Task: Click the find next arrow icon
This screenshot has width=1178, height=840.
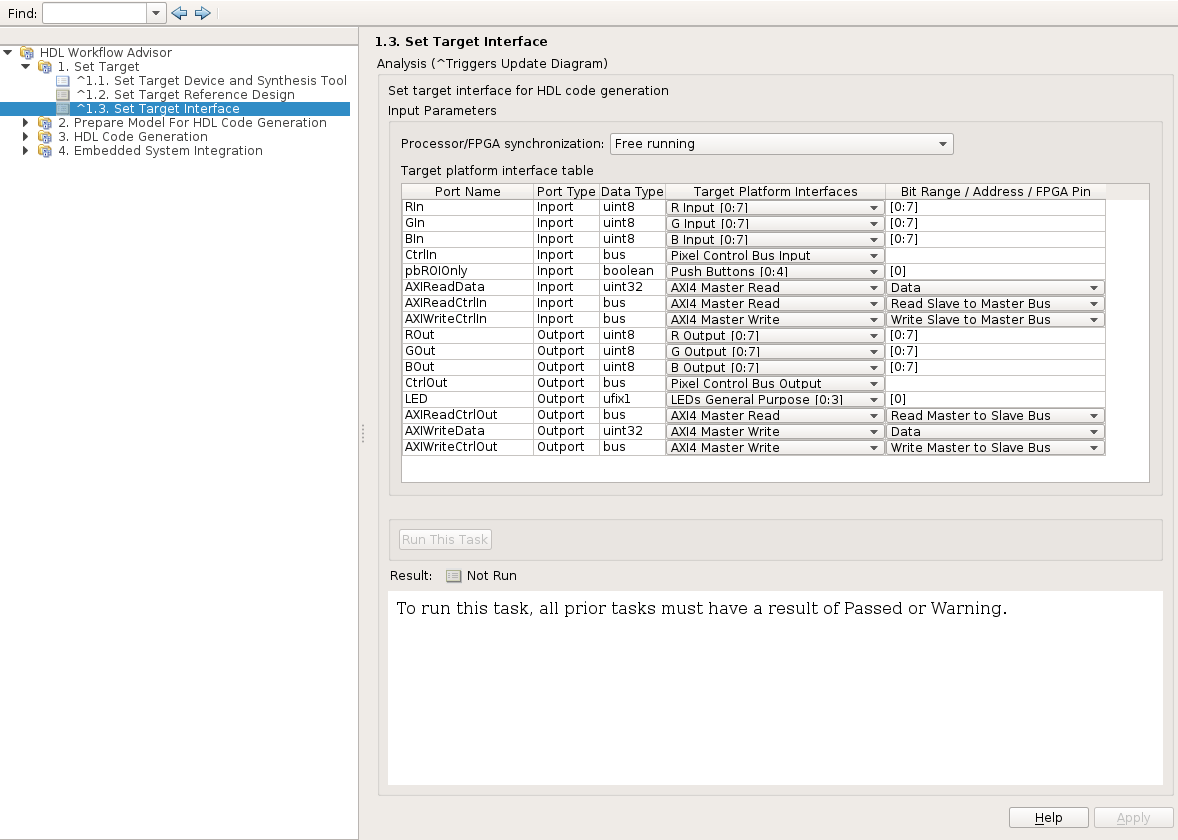Action: 202,13
